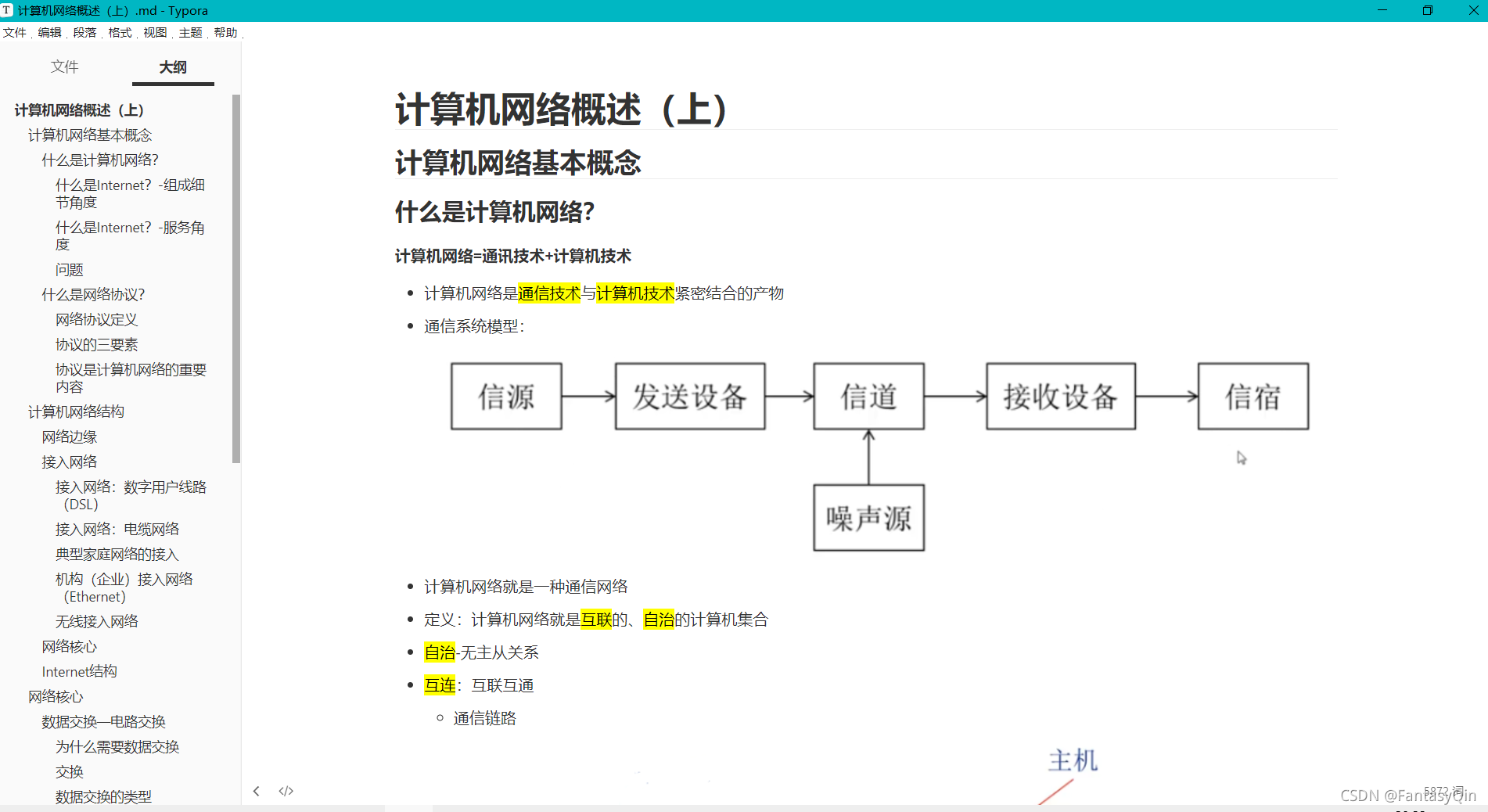Go to outline item 计算机网络结构
1488x812 pixels.
click(76, 412)
